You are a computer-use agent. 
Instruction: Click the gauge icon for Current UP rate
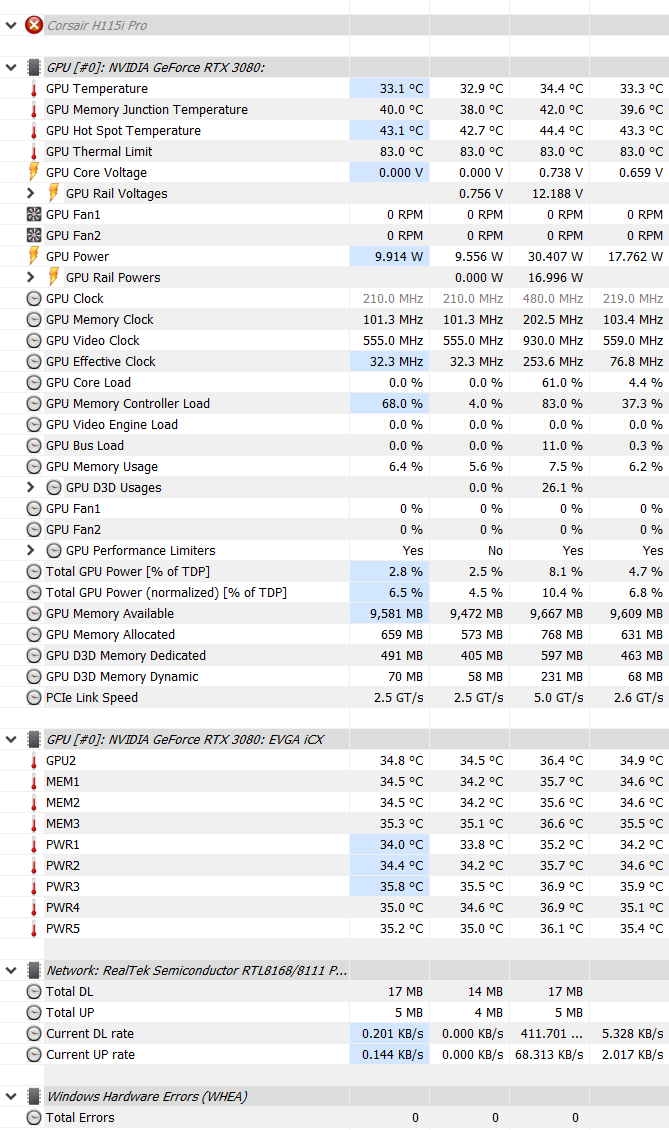[x=34, y=1054]
